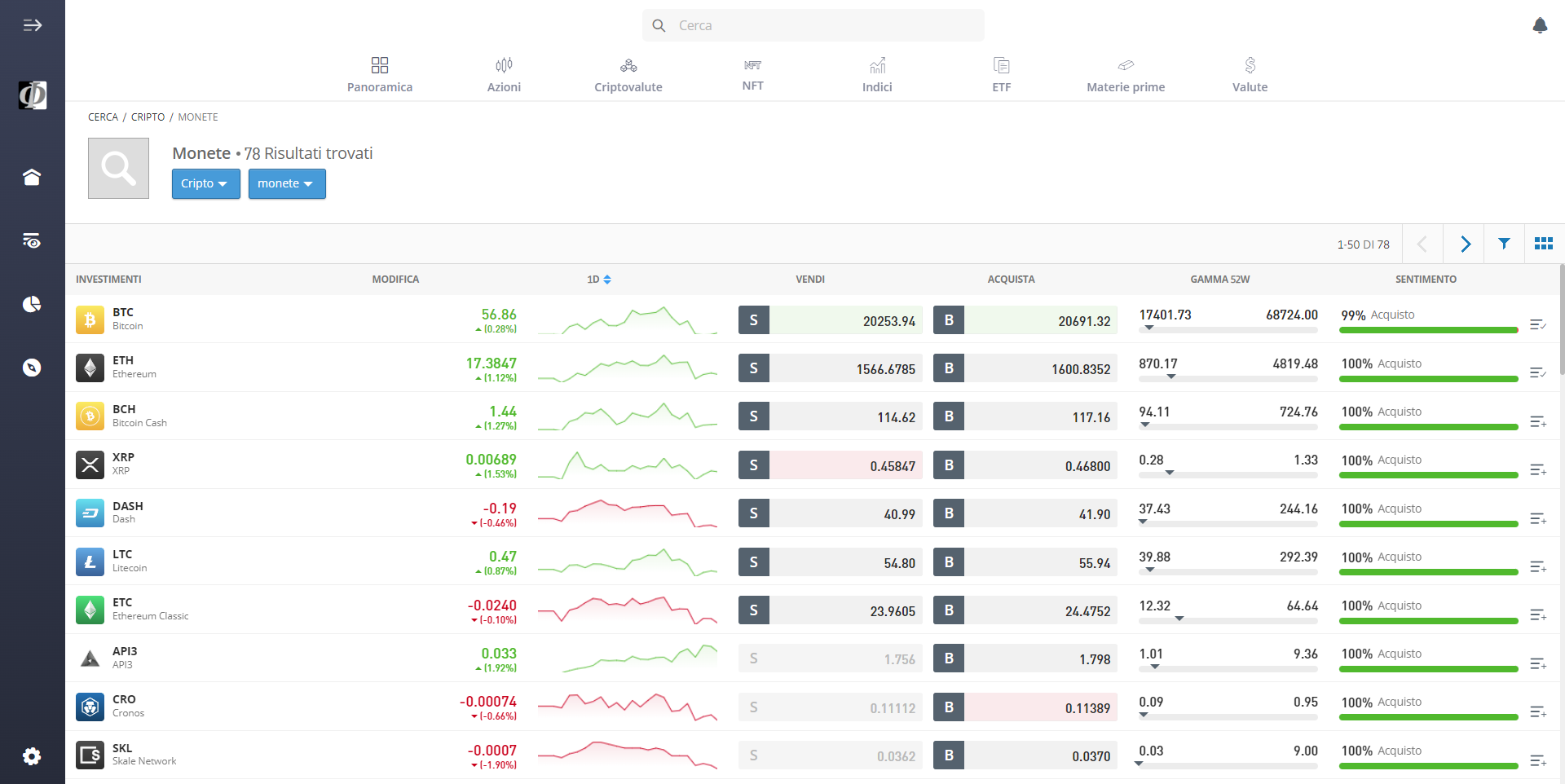Click the Dash coin logo
Screen dimensions: 1565x784
[90, 513]
